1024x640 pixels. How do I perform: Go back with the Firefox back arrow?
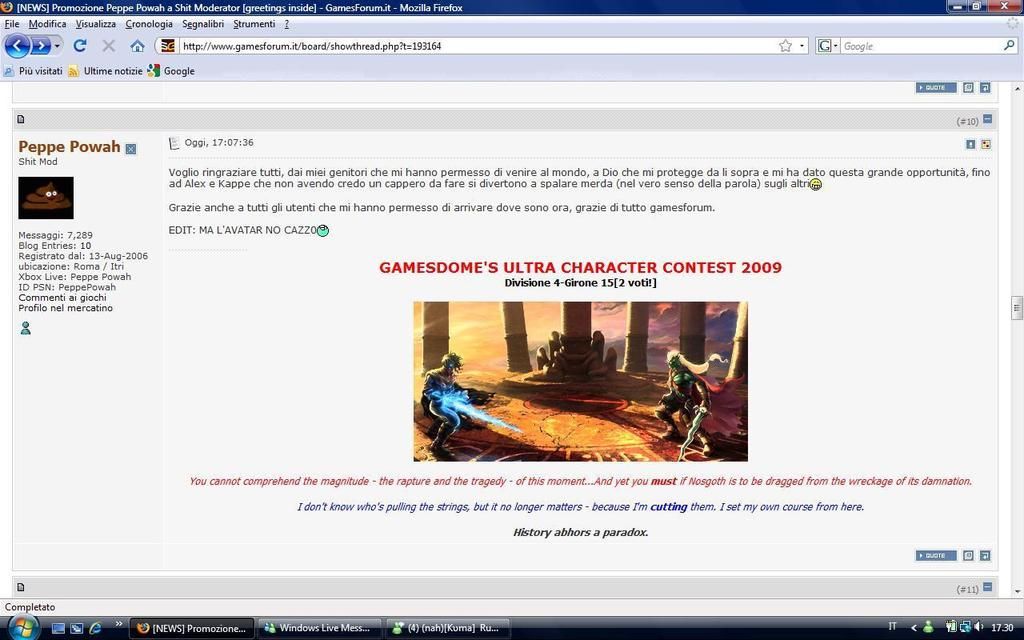coord(17,46)
